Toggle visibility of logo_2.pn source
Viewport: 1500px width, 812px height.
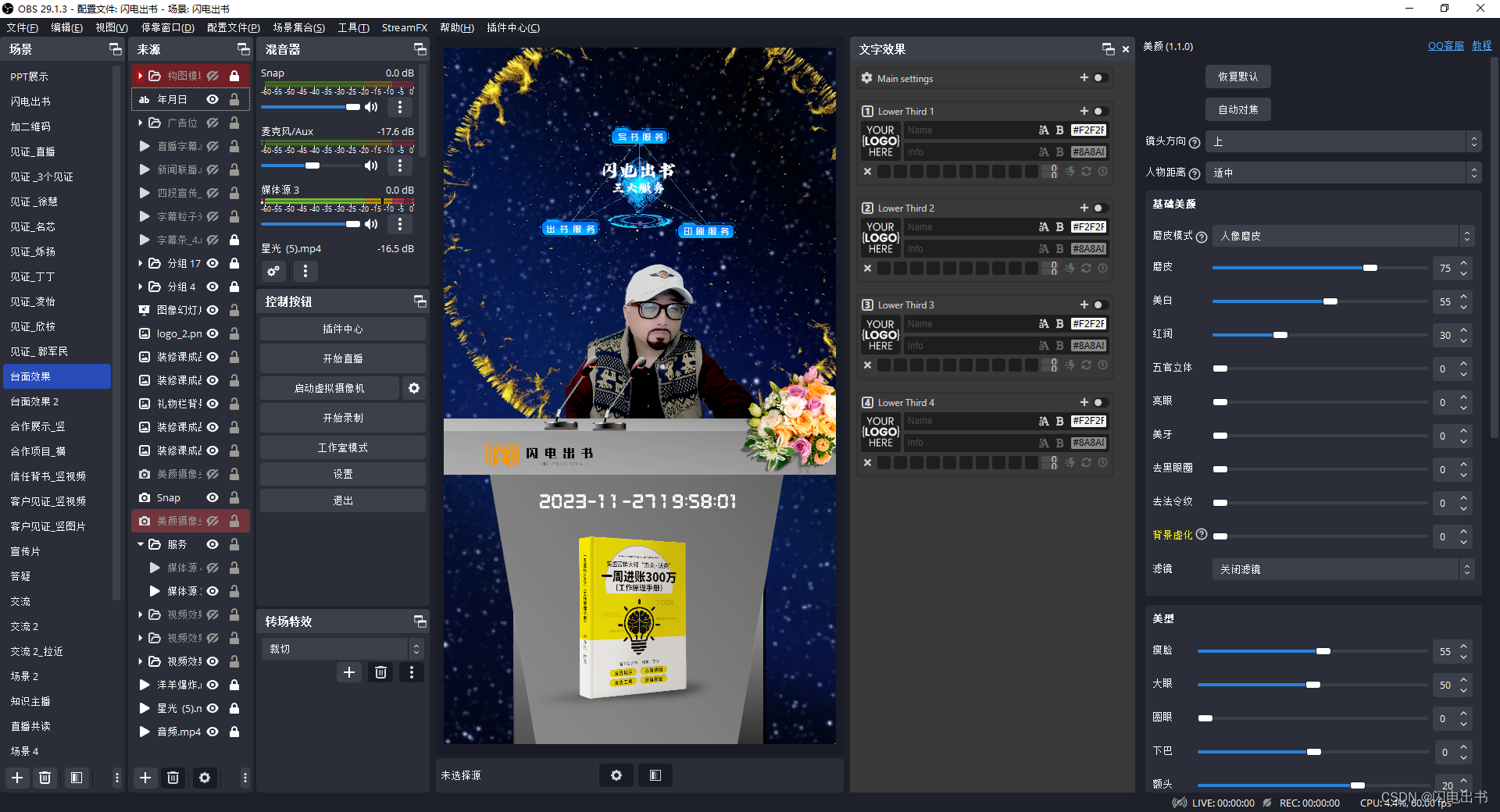click(212, 333)
